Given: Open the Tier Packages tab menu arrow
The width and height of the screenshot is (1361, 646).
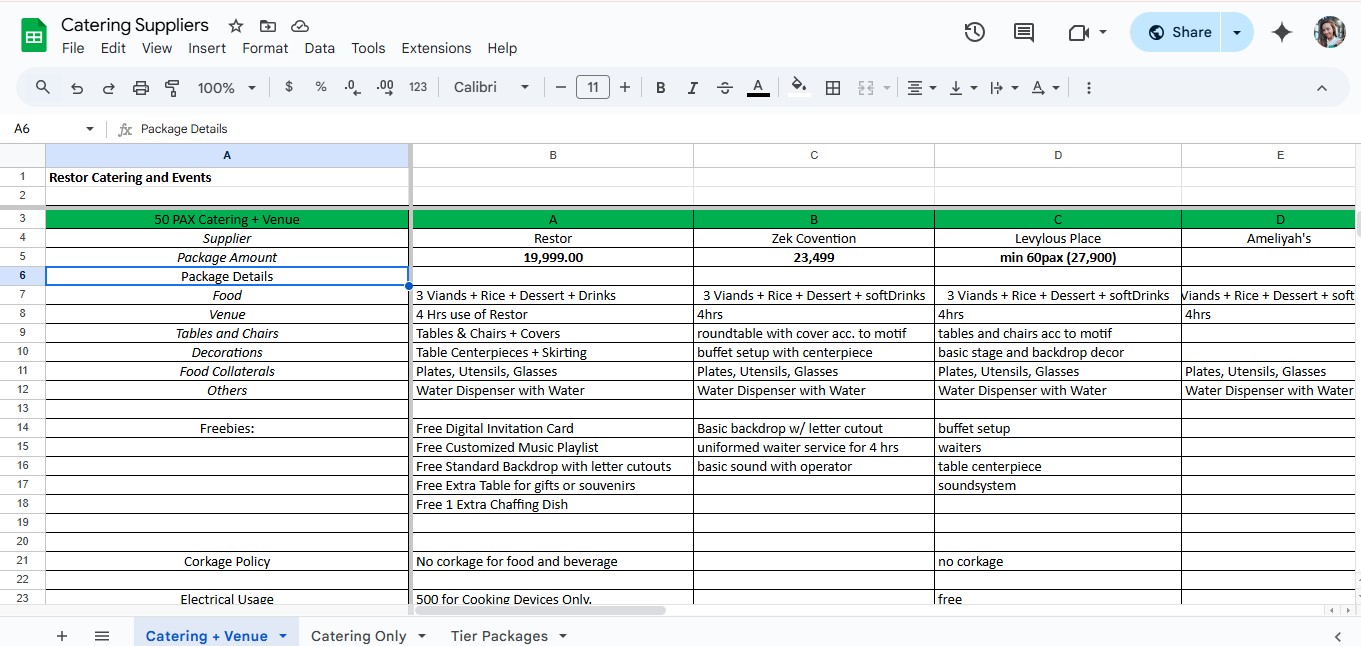Looking at the screenshot, I should coord(563,636).
